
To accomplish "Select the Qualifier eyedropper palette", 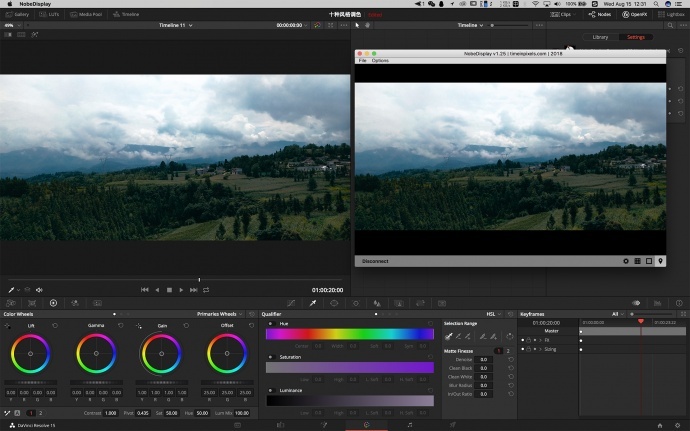I will [x=313, y=303].
